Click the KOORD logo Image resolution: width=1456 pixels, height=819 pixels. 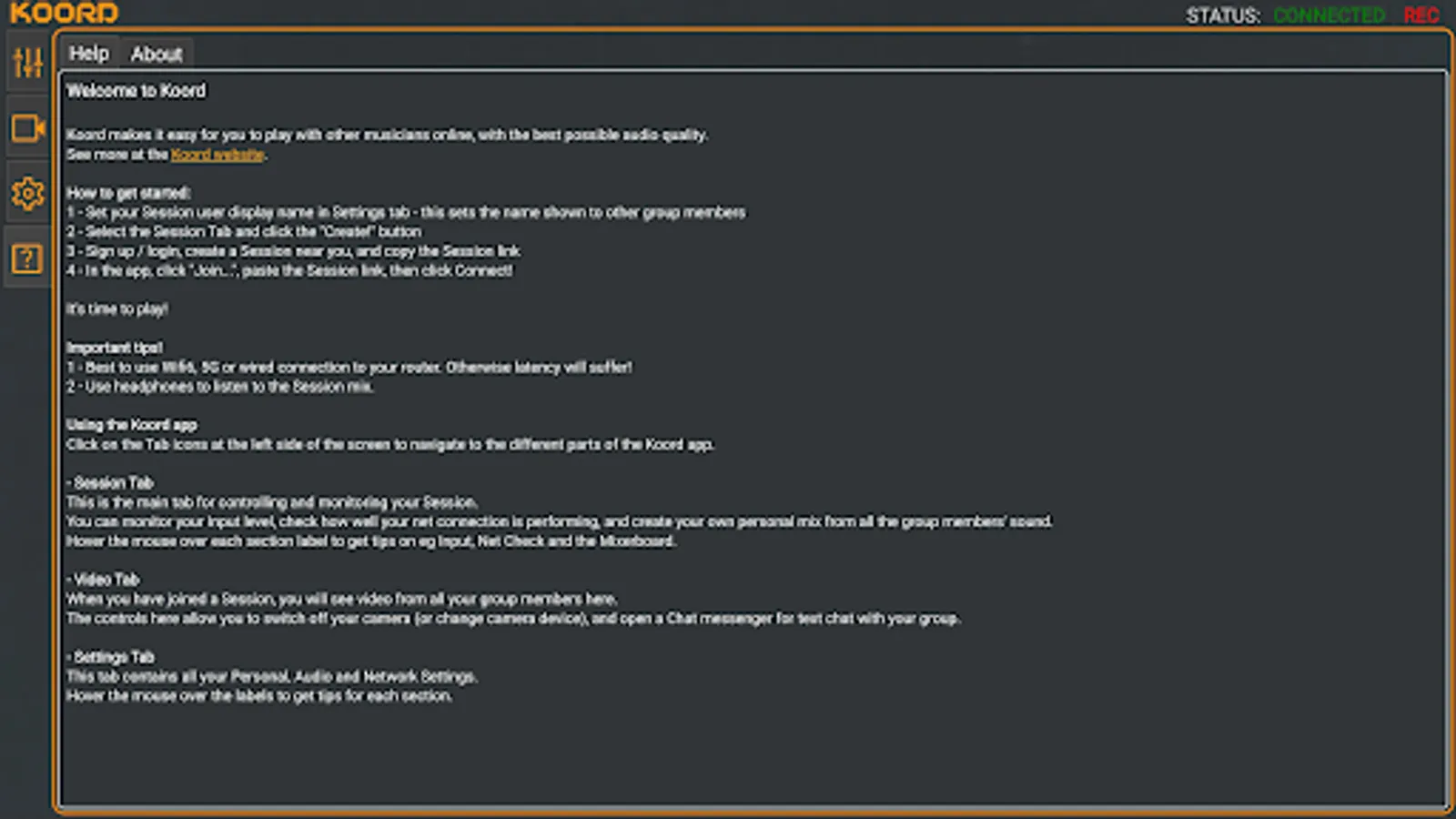coord(64,13)
